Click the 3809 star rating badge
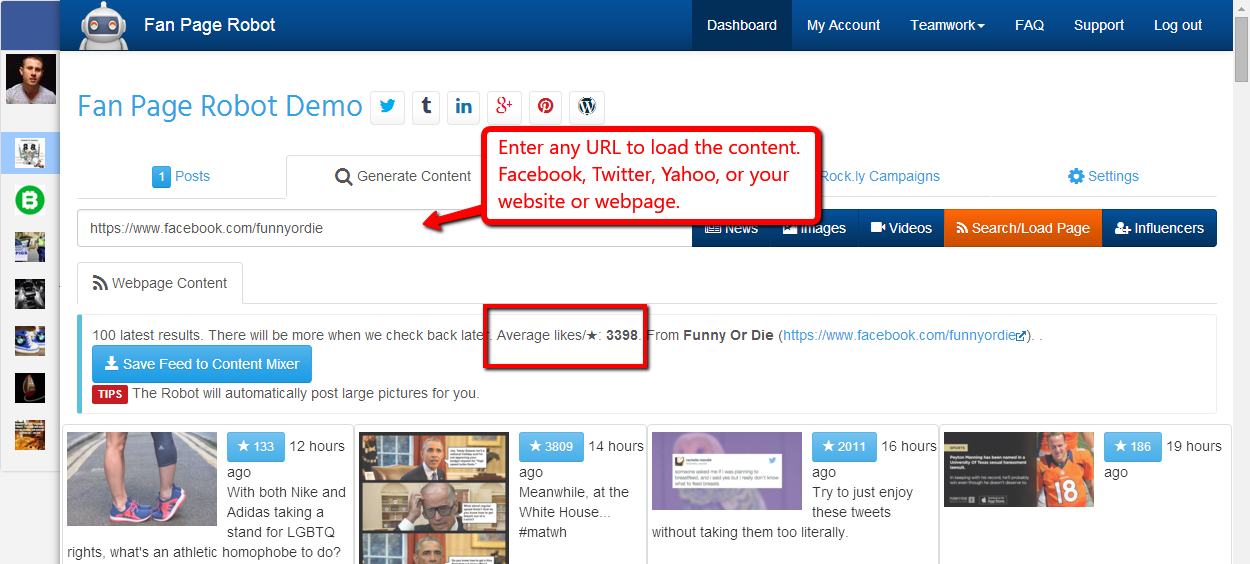 (x=550, y=446)
